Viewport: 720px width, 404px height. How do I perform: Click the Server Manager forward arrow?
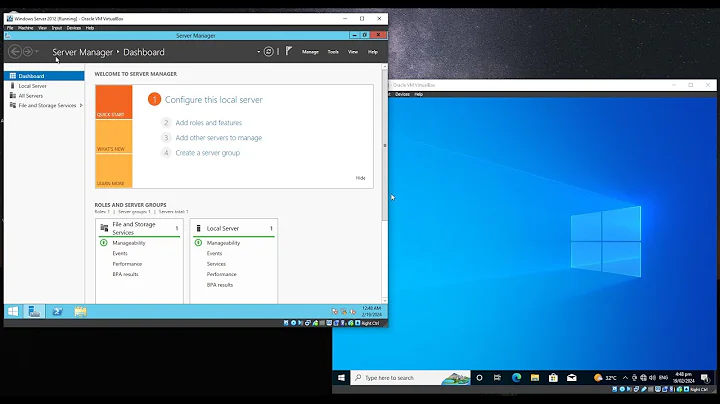[28, 52]
